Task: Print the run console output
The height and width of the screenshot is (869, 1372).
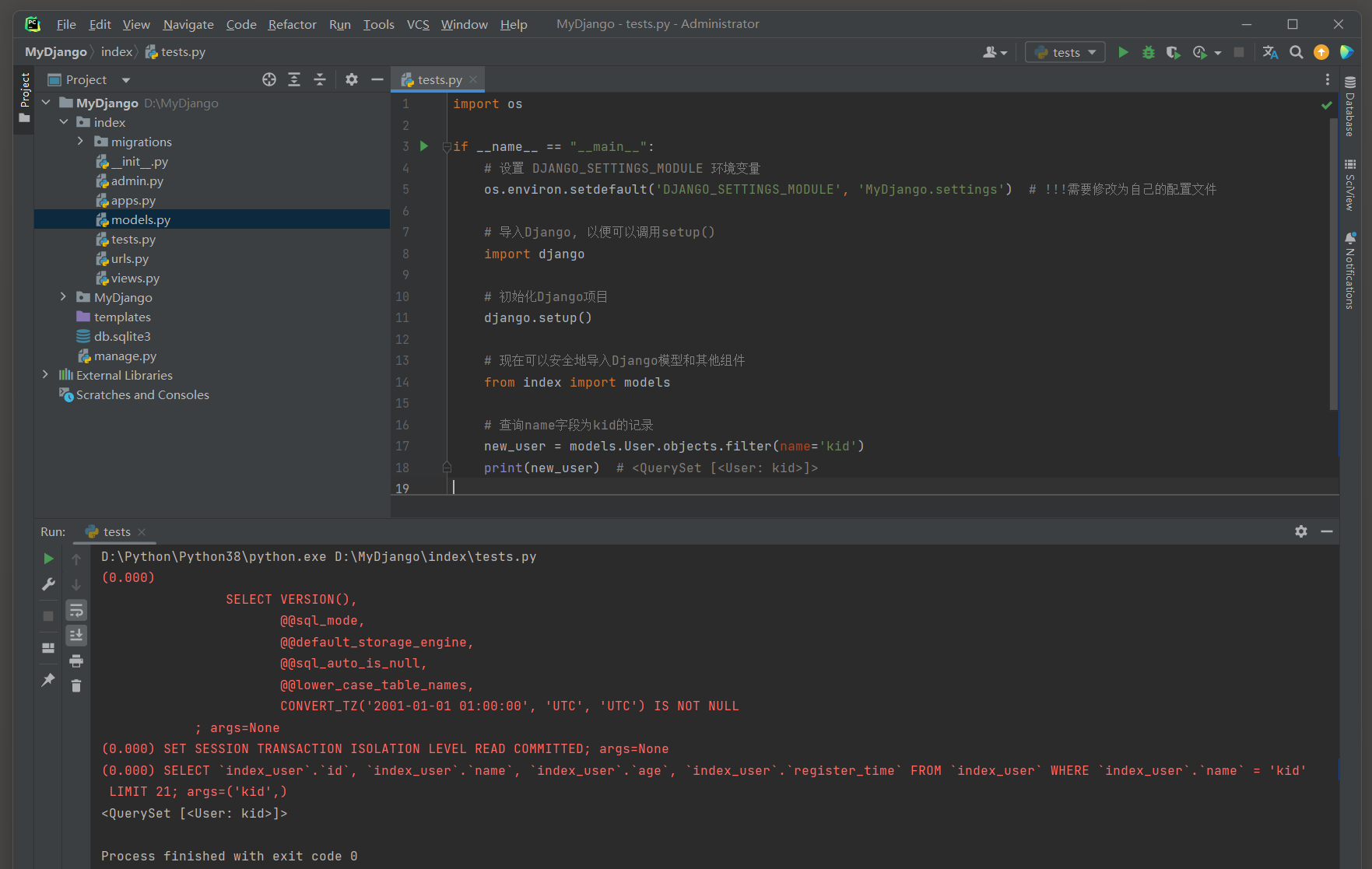Action: (x=76, y=661)
